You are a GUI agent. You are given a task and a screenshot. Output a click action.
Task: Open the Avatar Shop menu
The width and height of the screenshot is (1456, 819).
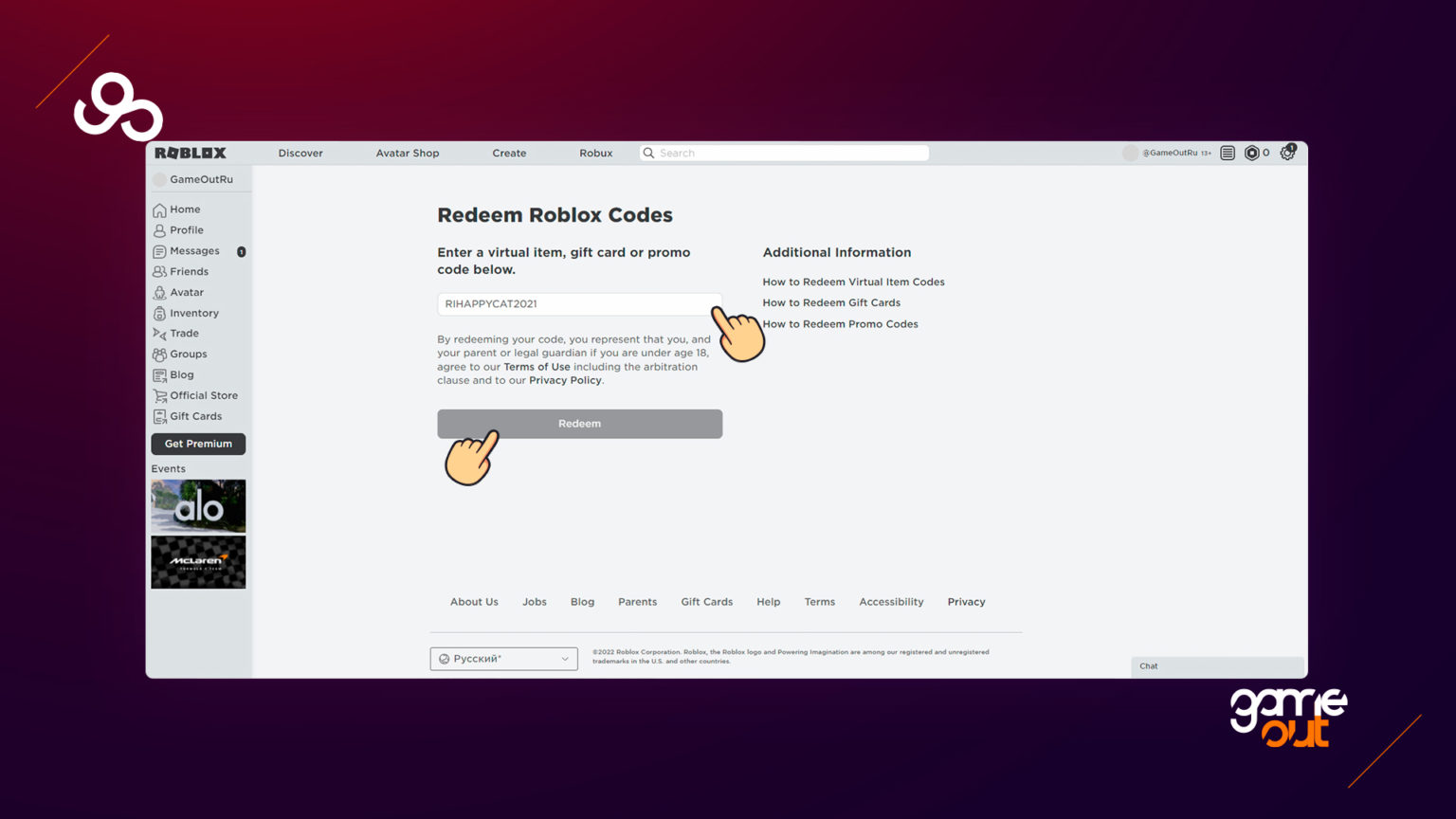(408, 153)
